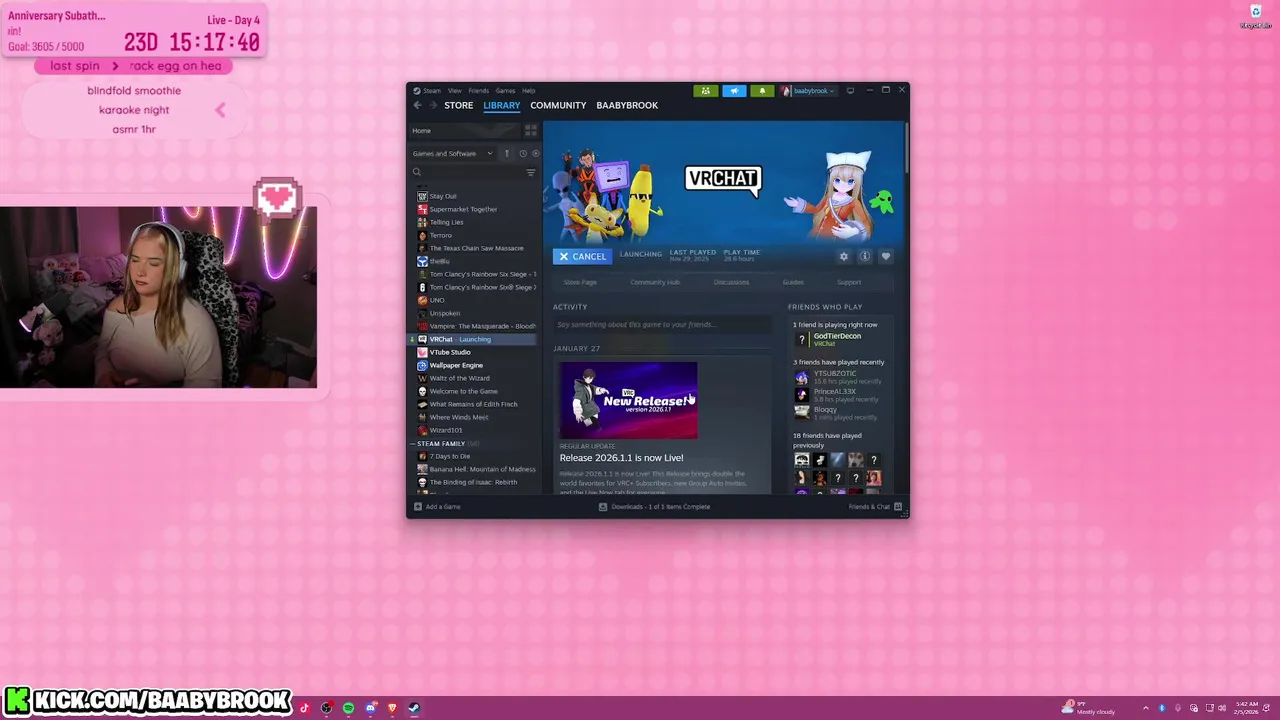The height and width of the screenshot is (720, 1280).
Task: Enter Big Picture mode monitor icon
Action: (850, 90)
